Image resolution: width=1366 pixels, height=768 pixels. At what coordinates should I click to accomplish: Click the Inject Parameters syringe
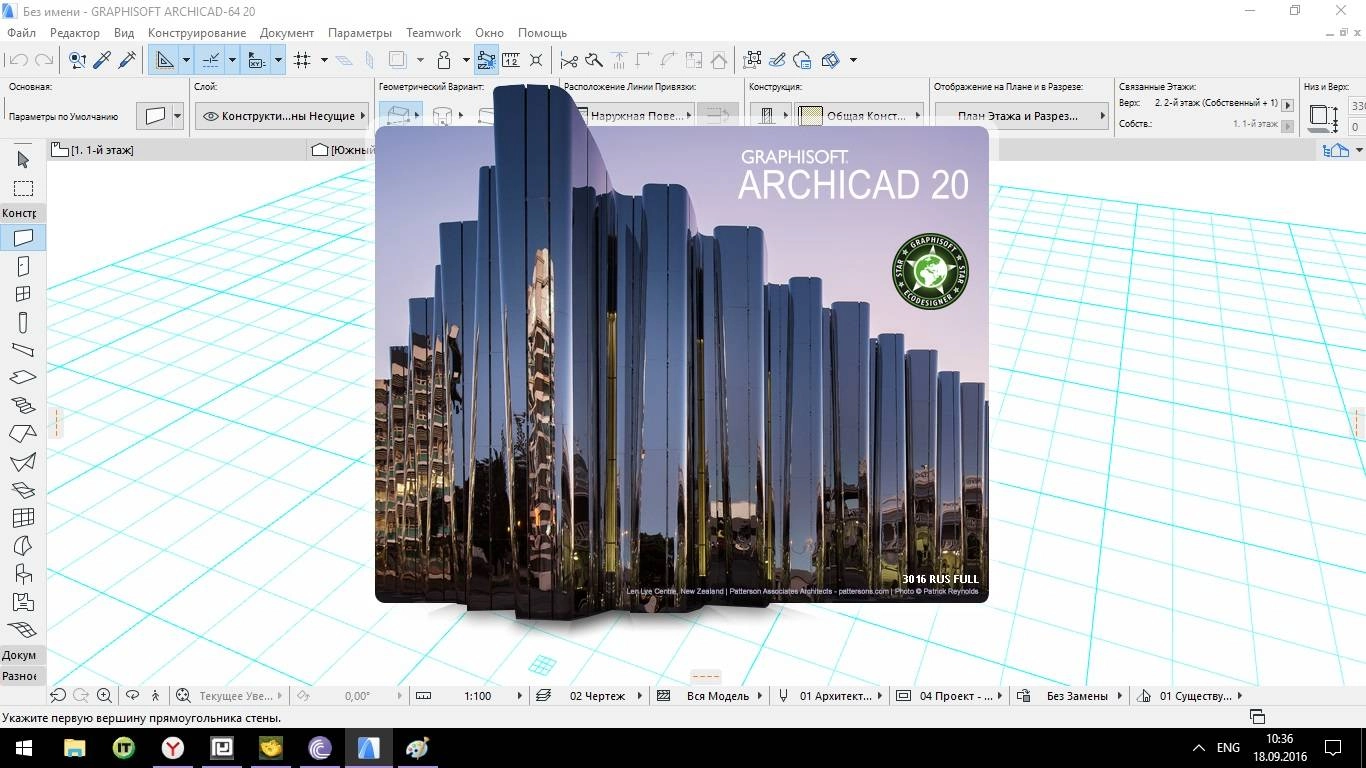(127, 60)
